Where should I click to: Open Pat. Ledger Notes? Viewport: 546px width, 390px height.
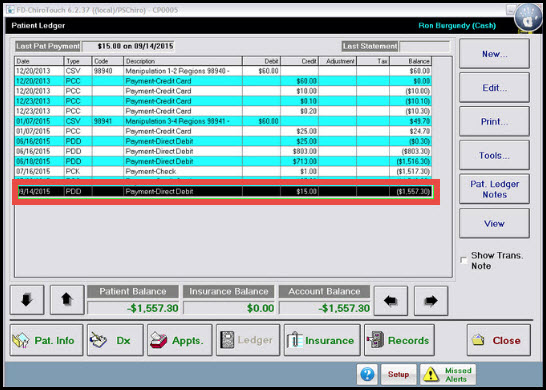[494, 189]
